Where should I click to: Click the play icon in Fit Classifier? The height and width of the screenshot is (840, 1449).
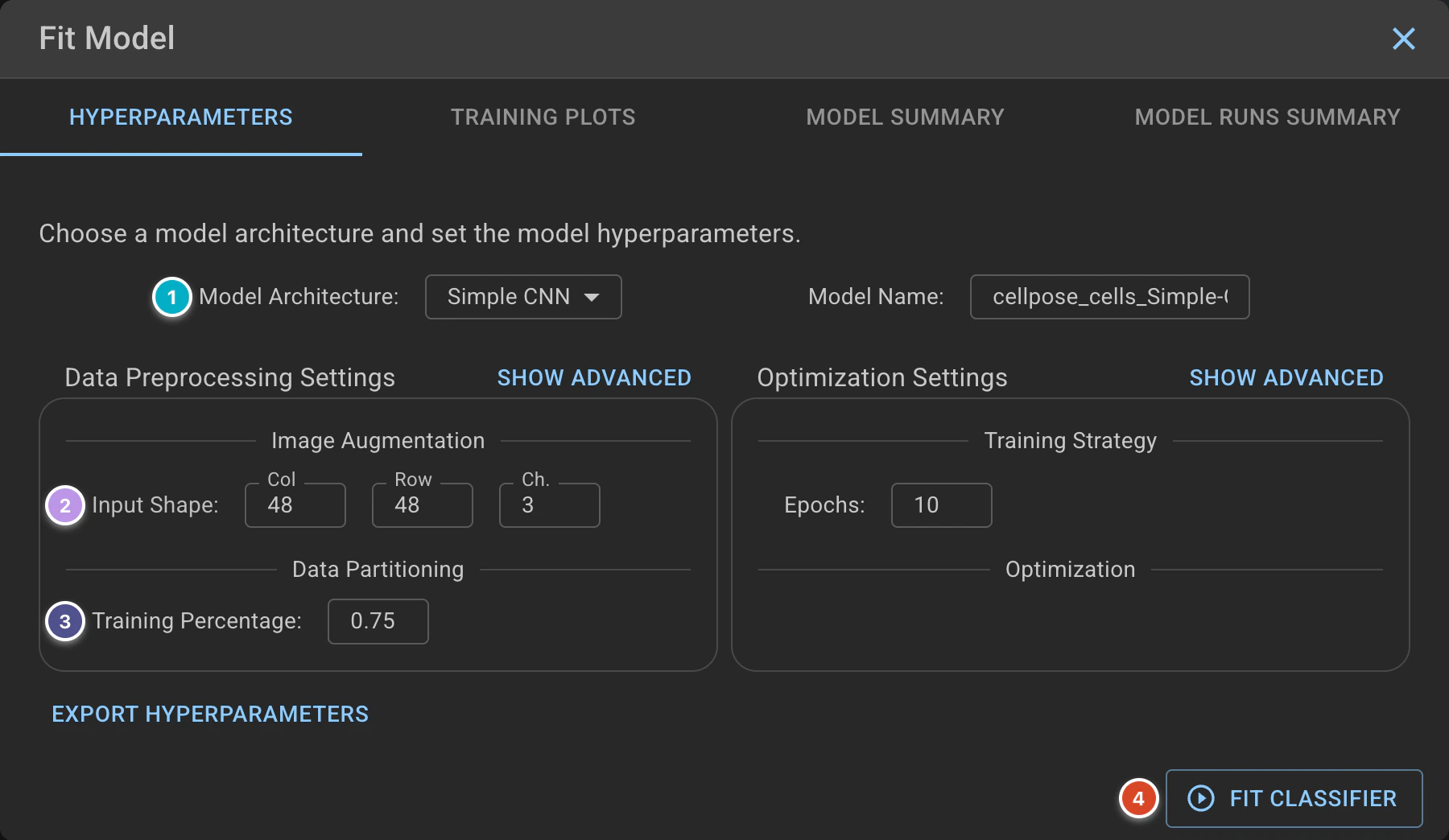click(1201, 798)
